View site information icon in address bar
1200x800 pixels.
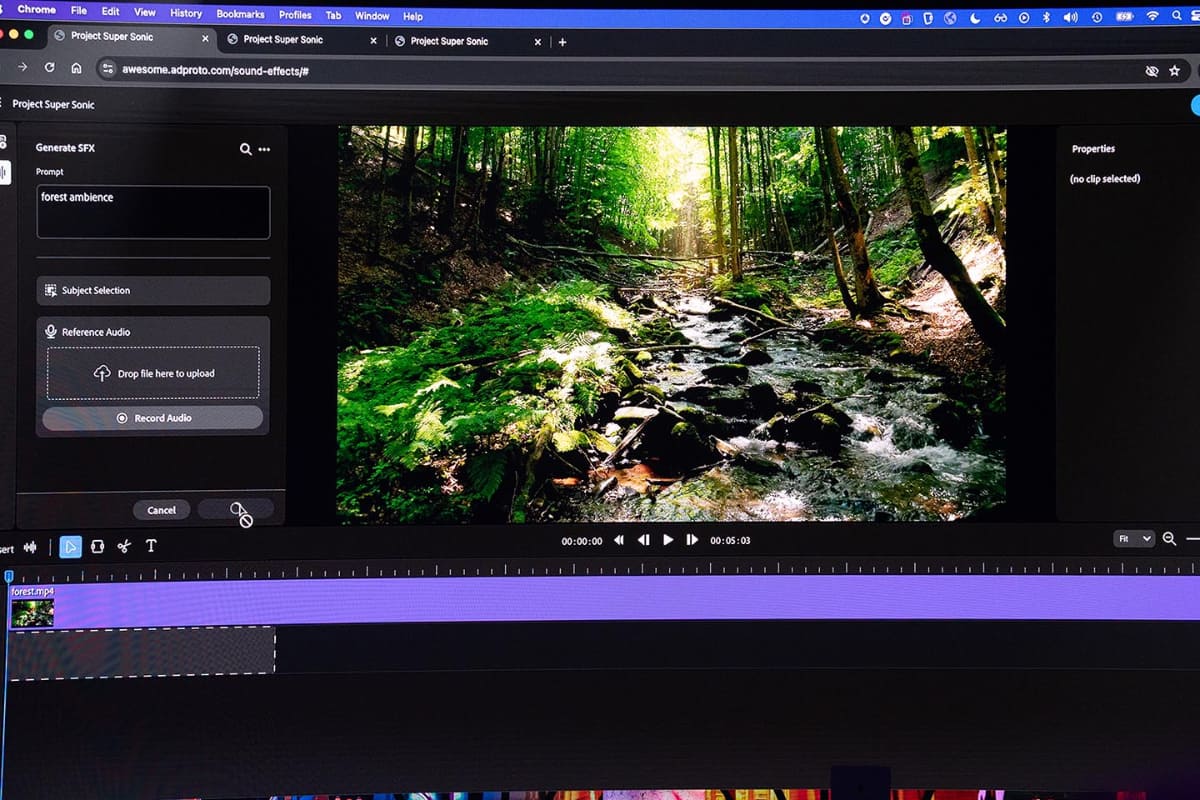pos(108,69)
